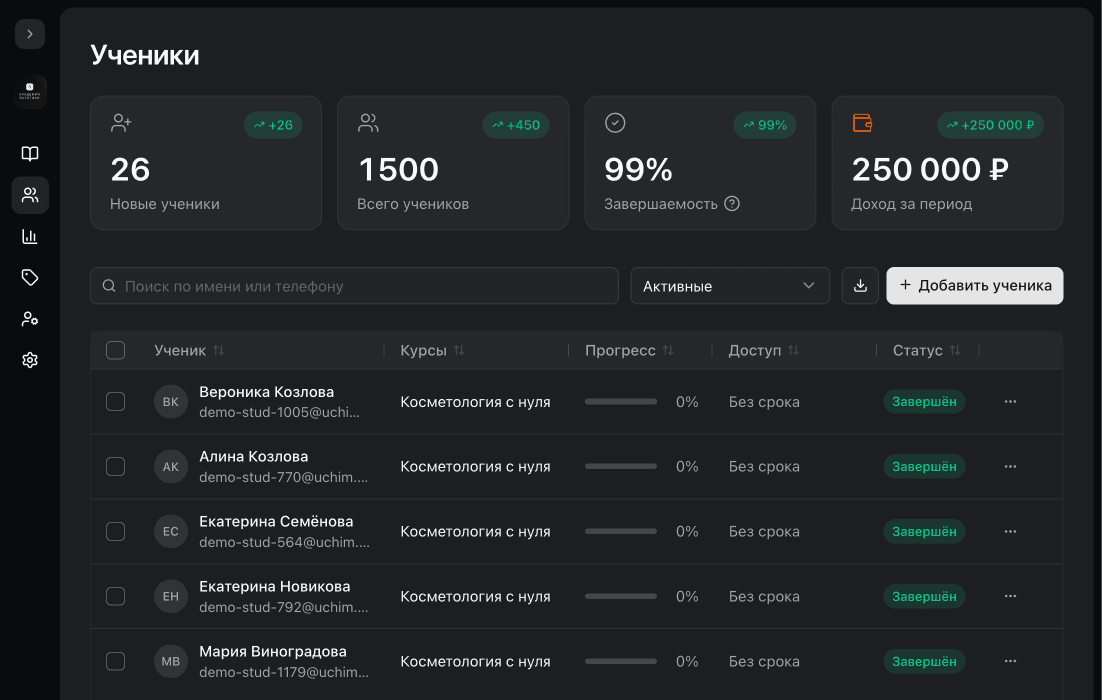The image size is (1102, 700).
Task: Click the search by name or phone field
Action: (x=354, y=286)
